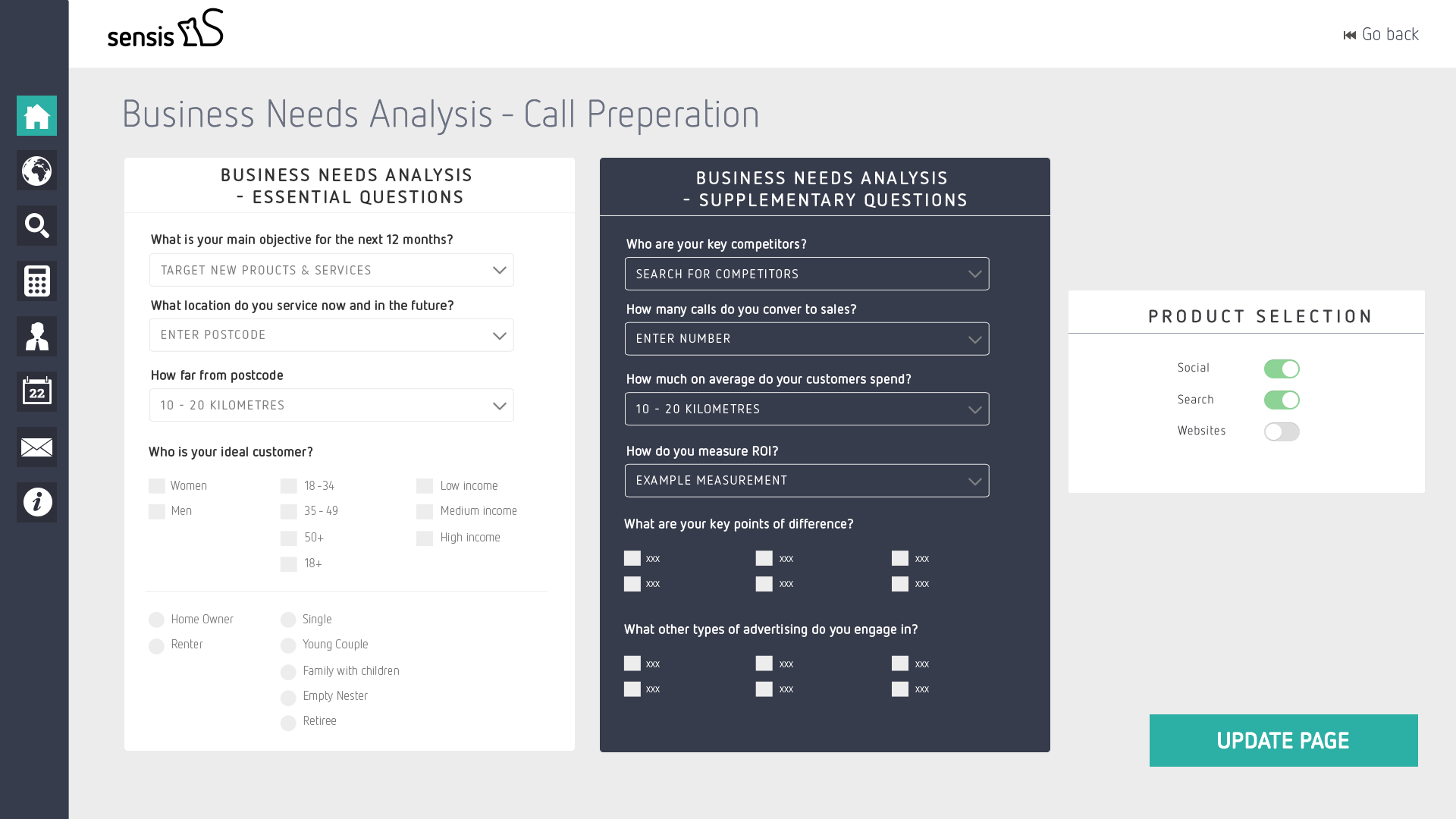Click the Update Page button
The width and height of the screenshot is (1456, 819).
click(x=1283, y=741)
